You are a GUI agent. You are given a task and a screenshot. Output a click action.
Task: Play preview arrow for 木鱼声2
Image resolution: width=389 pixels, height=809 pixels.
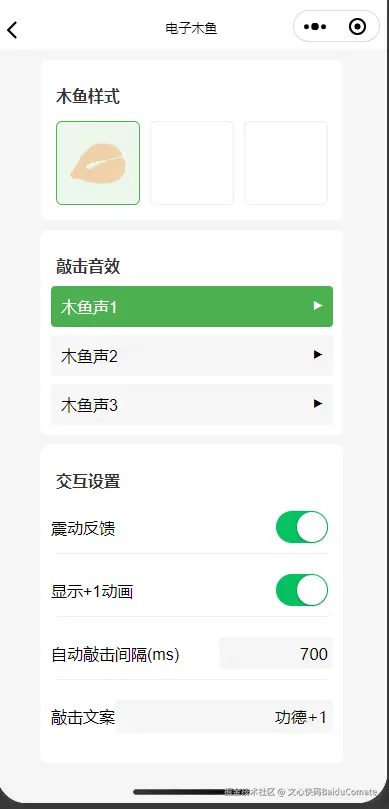(318, 355)
